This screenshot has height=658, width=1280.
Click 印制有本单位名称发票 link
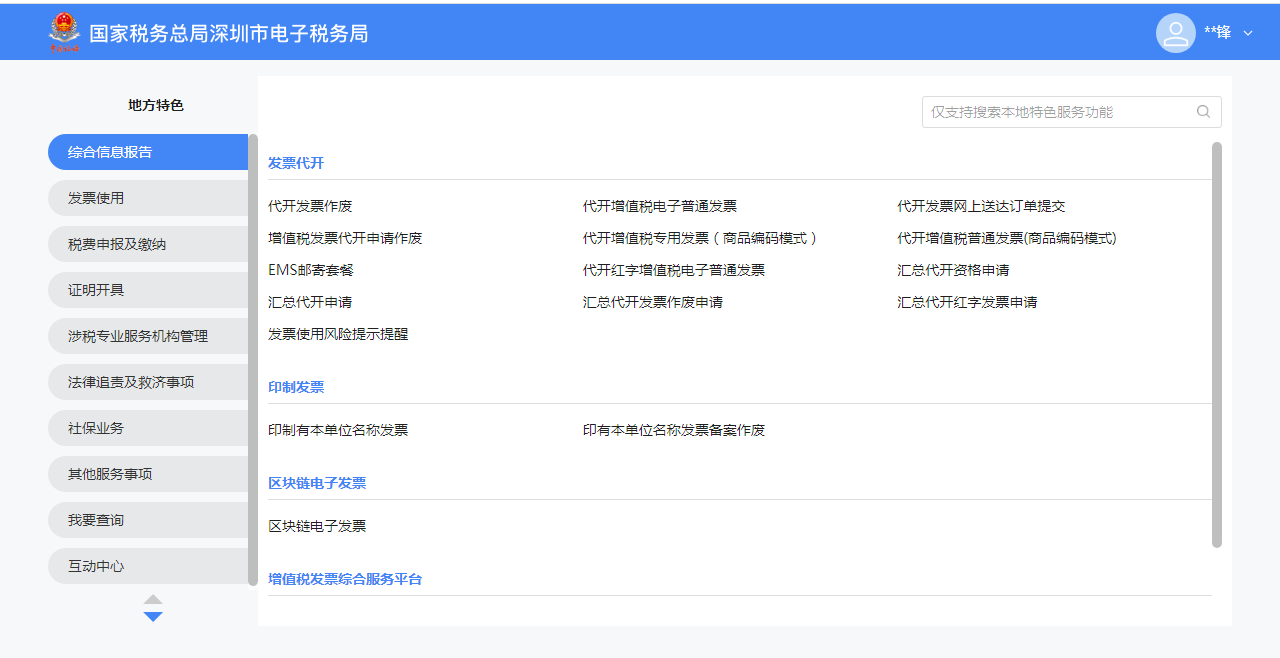(338, 430)
